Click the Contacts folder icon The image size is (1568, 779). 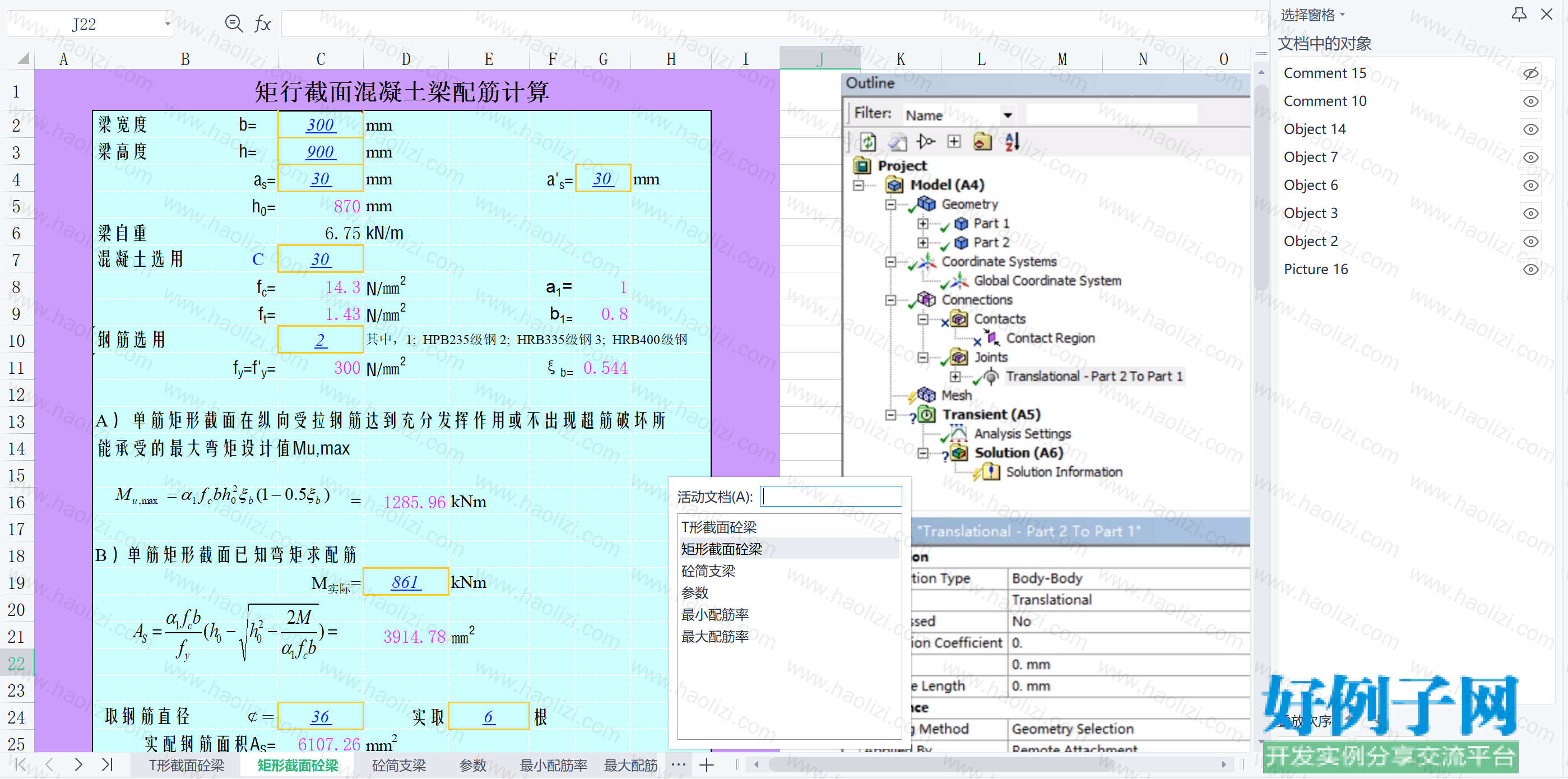coord(959,318)
